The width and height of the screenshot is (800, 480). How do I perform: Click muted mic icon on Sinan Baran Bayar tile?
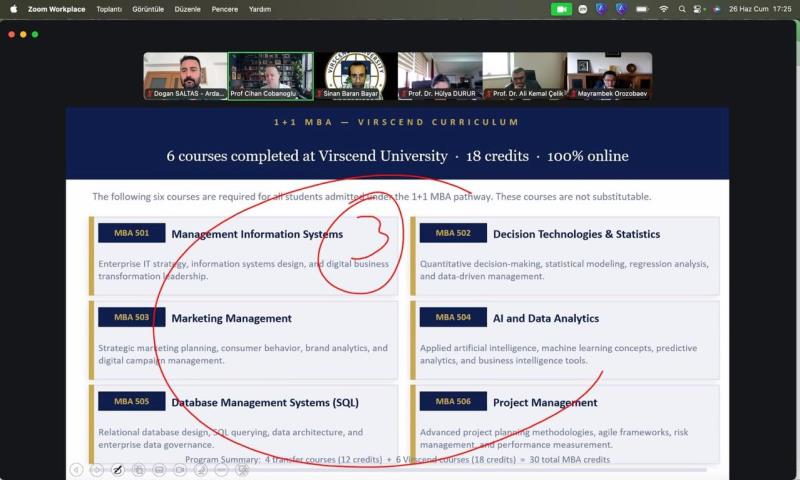(x=319, y=94)
